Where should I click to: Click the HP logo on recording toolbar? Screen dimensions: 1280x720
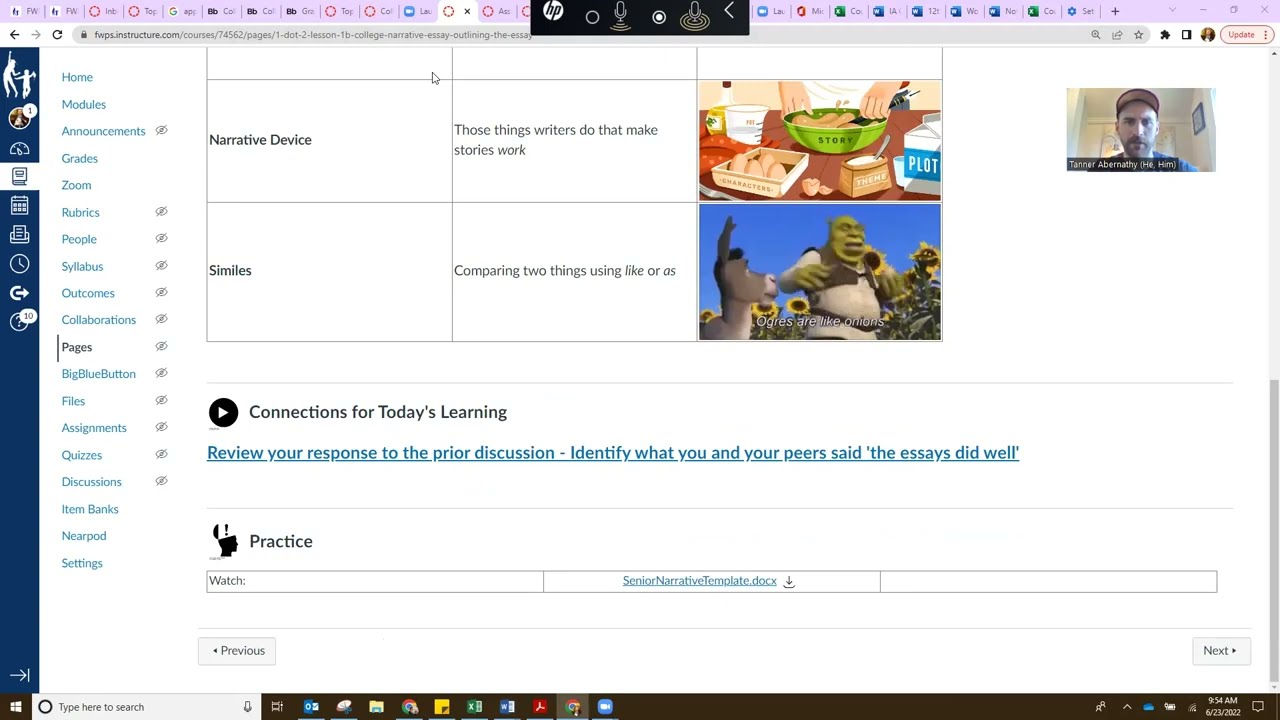[x=553, y=12]
